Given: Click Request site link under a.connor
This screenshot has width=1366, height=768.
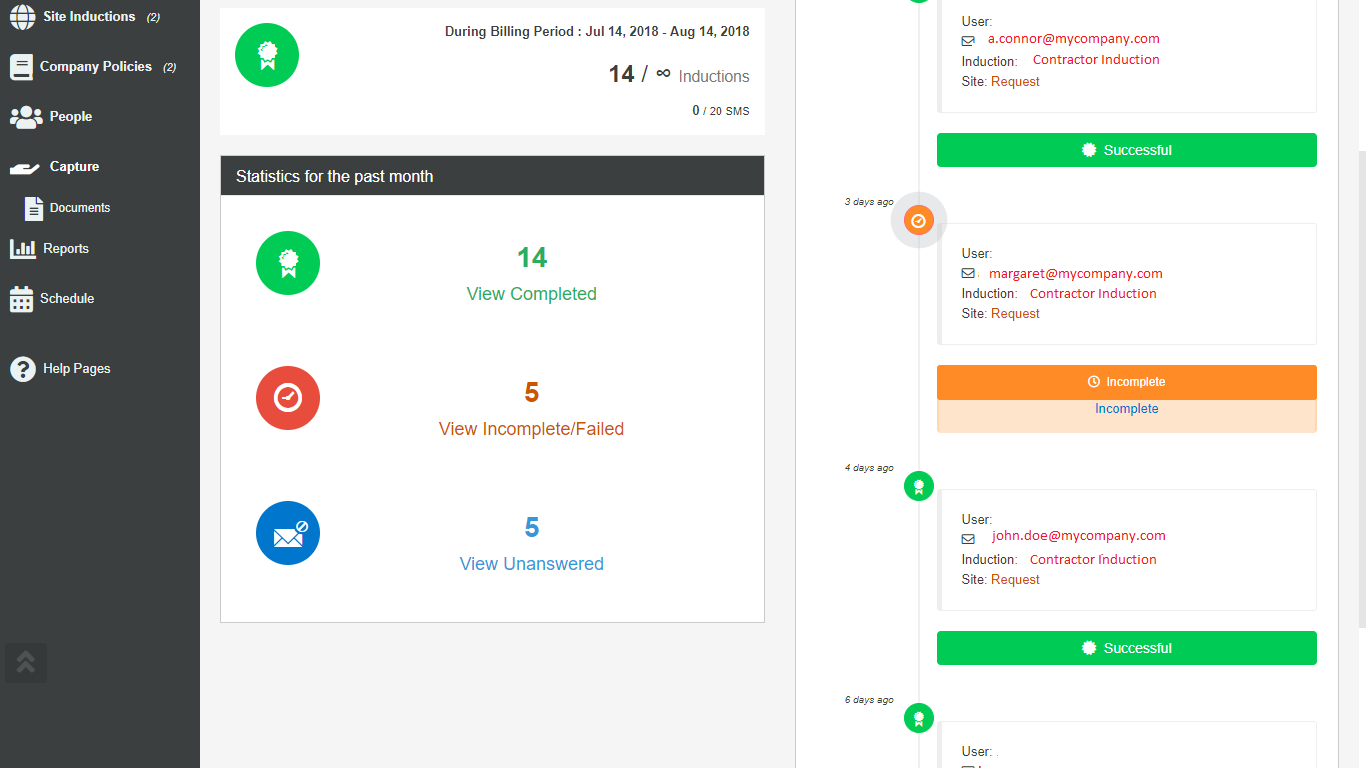Looking at the screenshot, I should [1015, 82].
